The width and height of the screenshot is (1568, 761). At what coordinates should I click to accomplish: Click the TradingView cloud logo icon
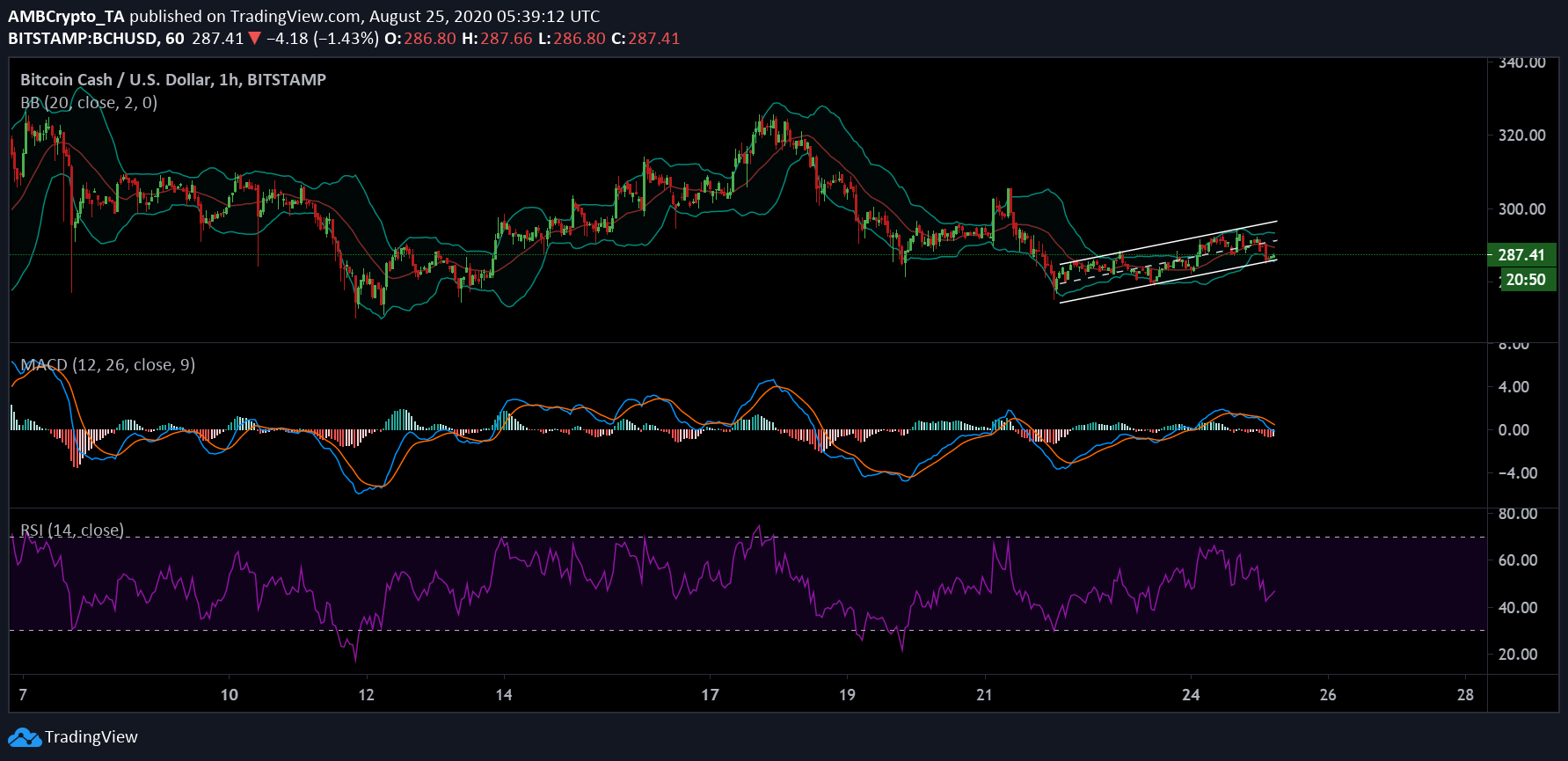point(25,737)
